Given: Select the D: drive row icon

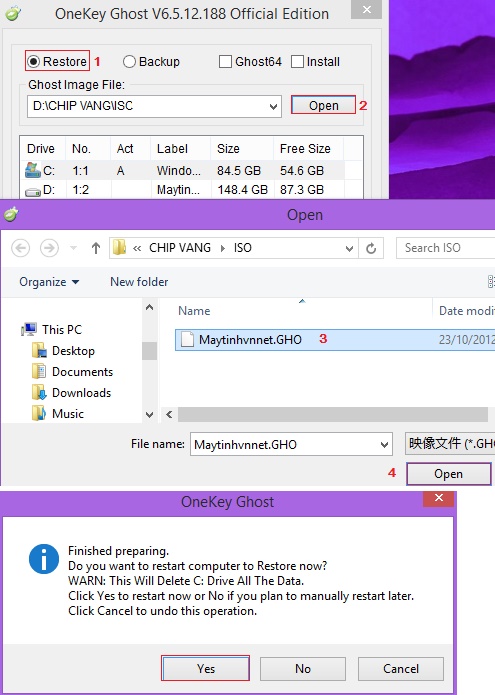Looking at the screenshot, I should [32, 191].
